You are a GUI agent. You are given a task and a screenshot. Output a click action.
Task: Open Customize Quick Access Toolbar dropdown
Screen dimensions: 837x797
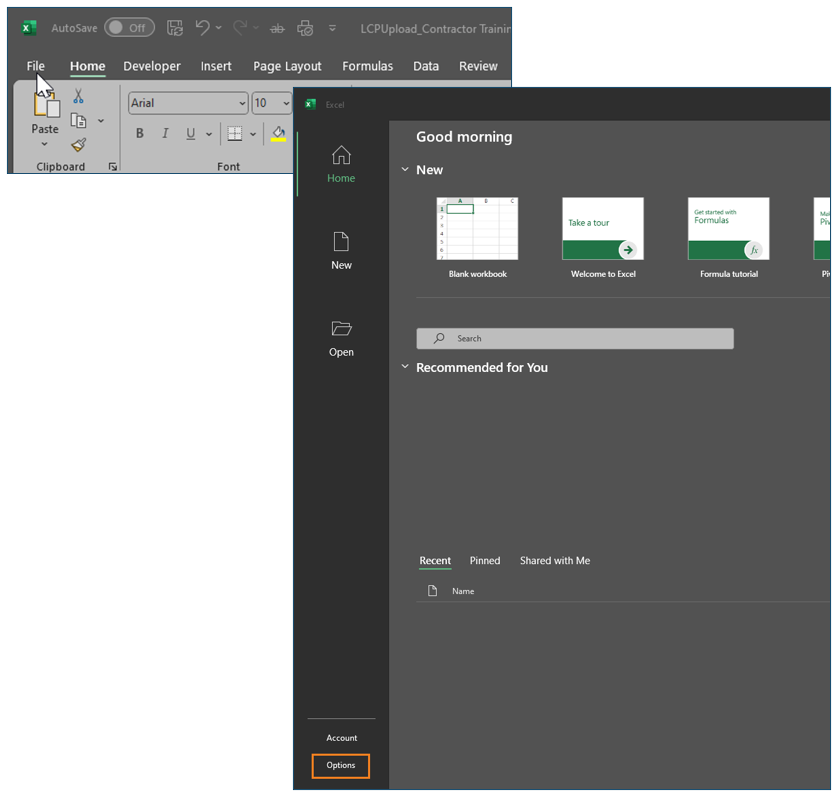[332, 28]
